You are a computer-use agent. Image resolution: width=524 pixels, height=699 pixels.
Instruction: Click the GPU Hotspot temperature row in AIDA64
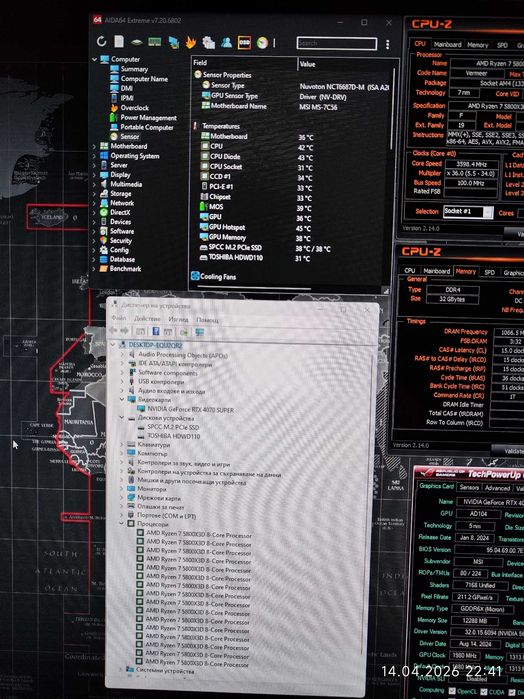[x=294, y=227]
